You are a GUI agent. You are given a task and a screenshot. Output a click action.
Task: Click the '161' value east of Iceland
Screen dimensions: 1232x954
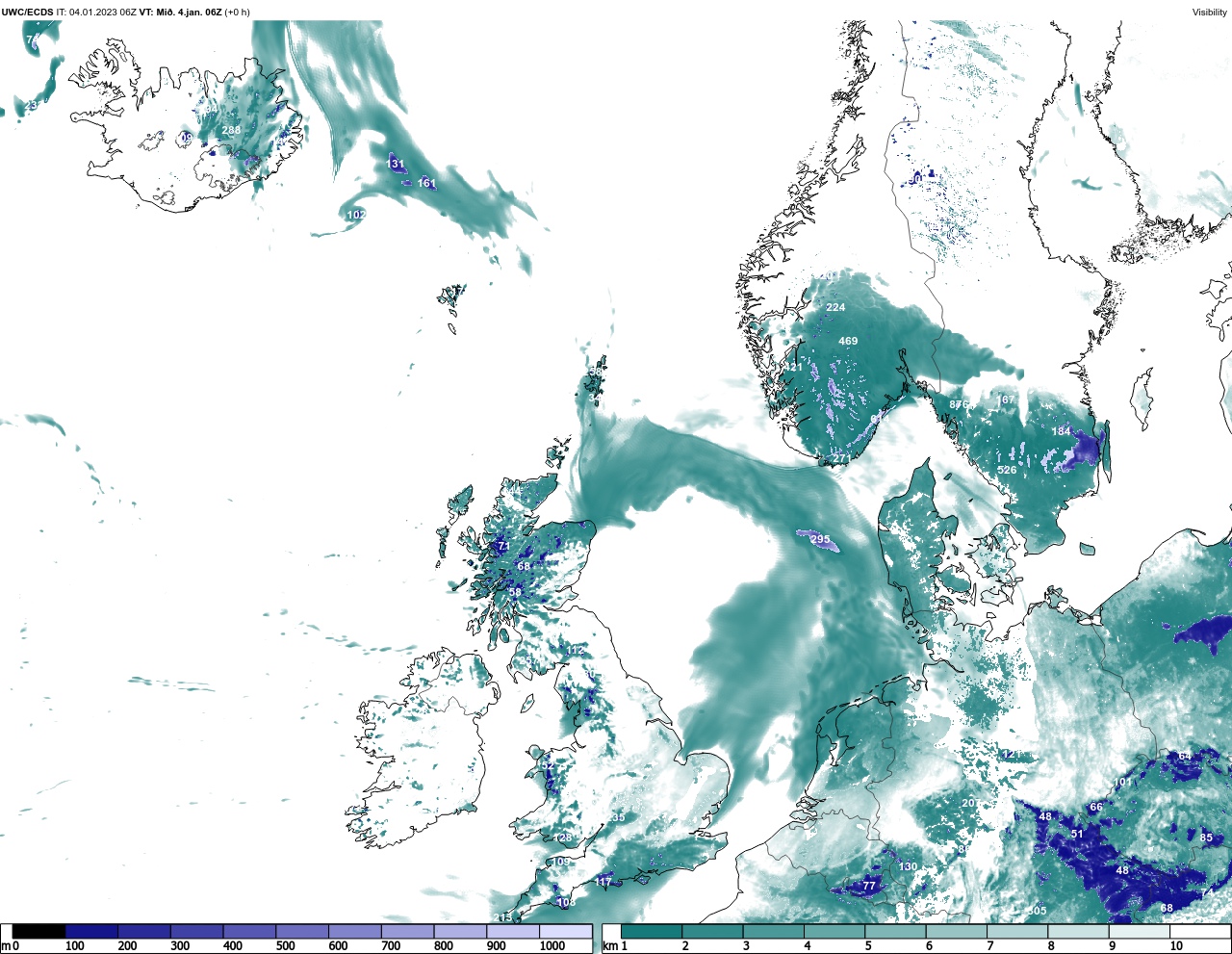426,184
